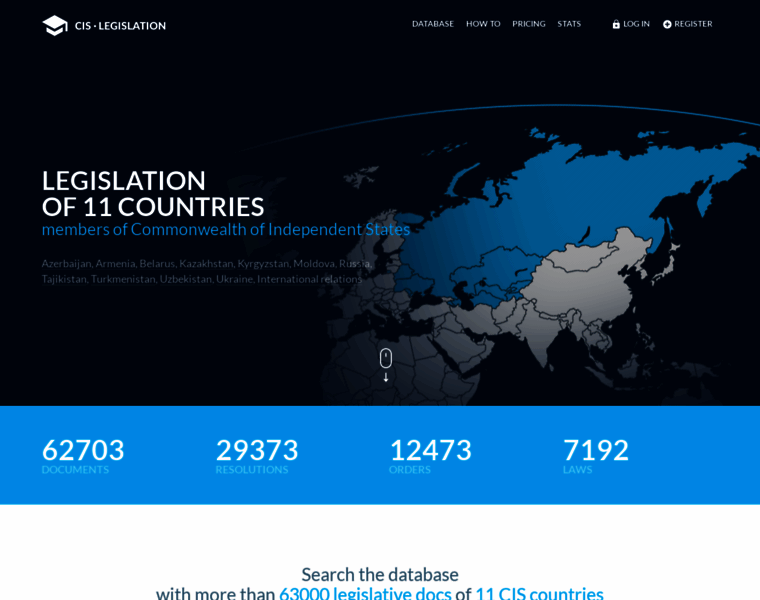The width and height of the screenshot is (760, 600).
Task: Click the 63000 legislative docs link
Action: (x=365, y=593)
